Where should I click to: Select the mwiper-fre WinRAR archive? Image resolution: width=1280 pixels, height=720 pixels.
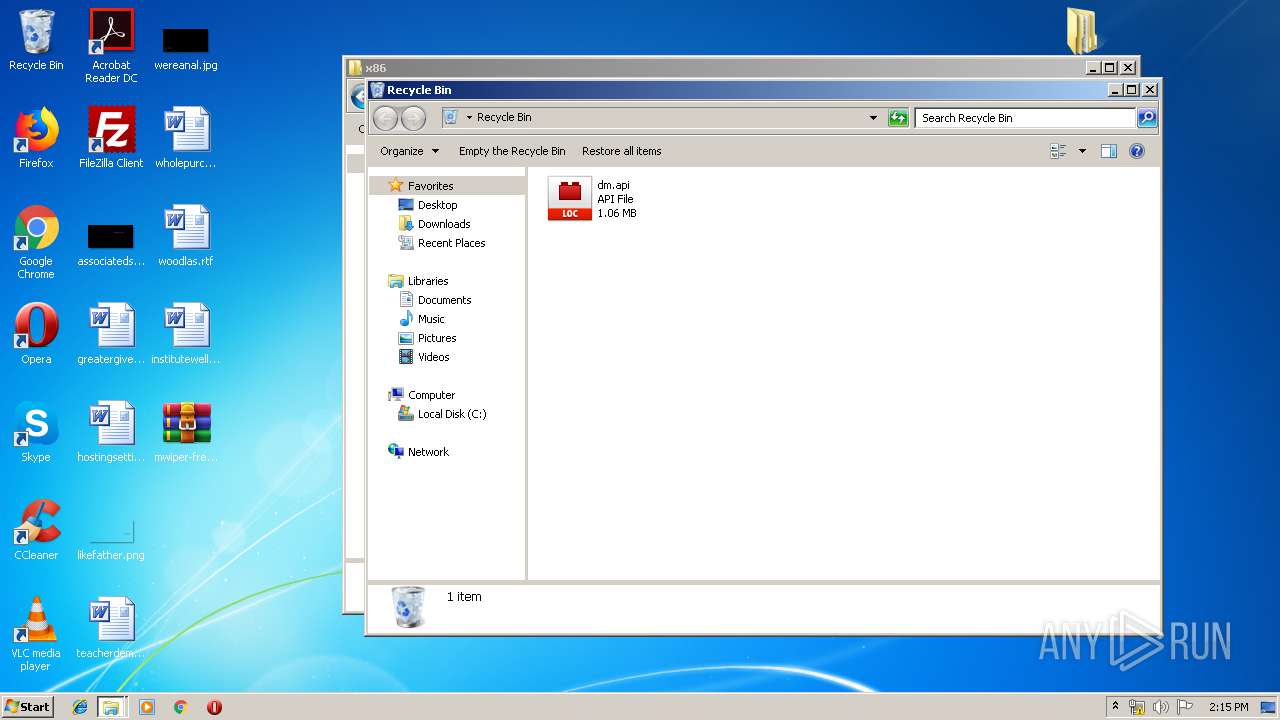[186, 432]
